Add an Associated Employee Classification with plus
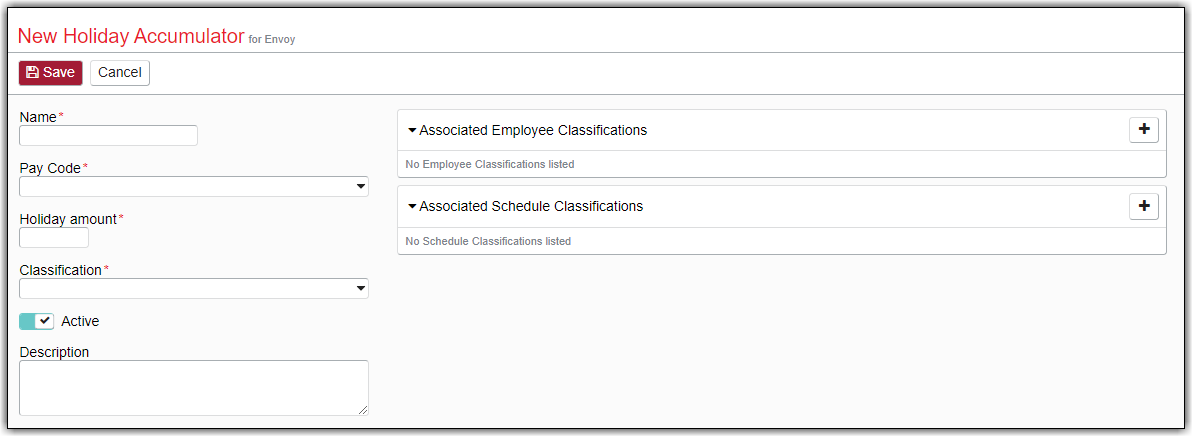This screenshot has height=437, width=1193. [x=1144, y=130]
